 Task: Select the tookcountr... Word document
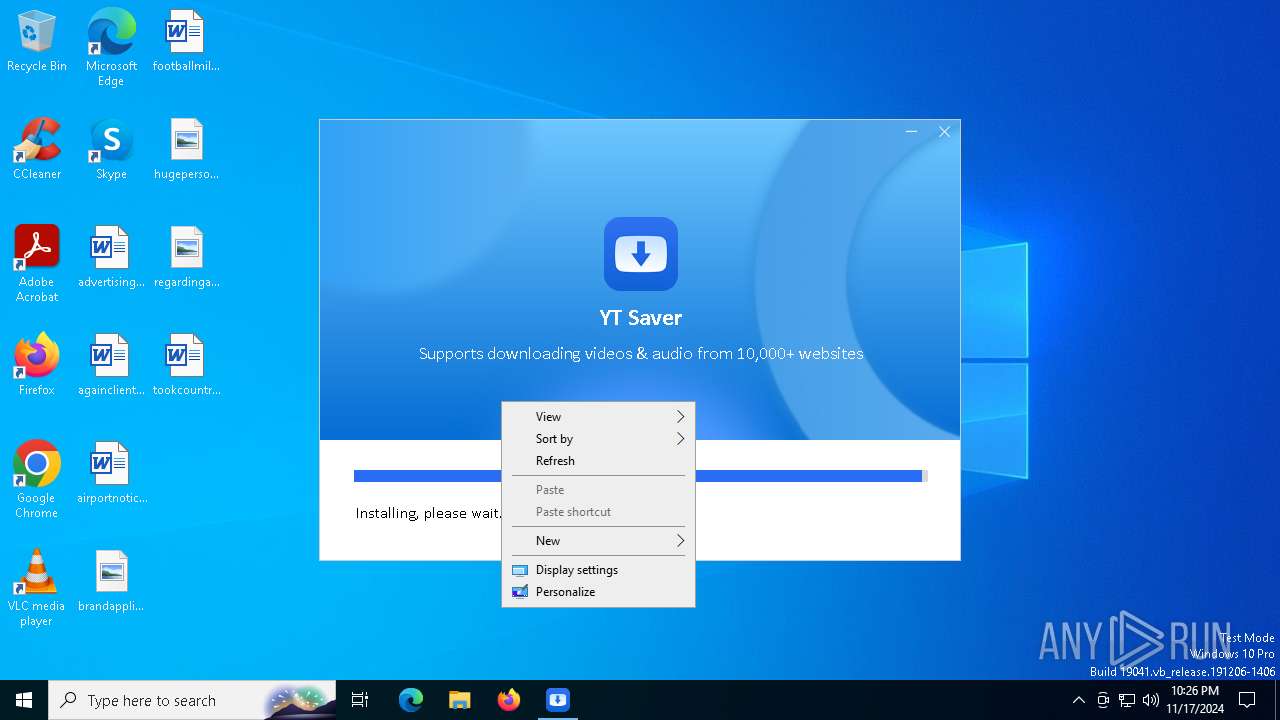tap(186, 366)
